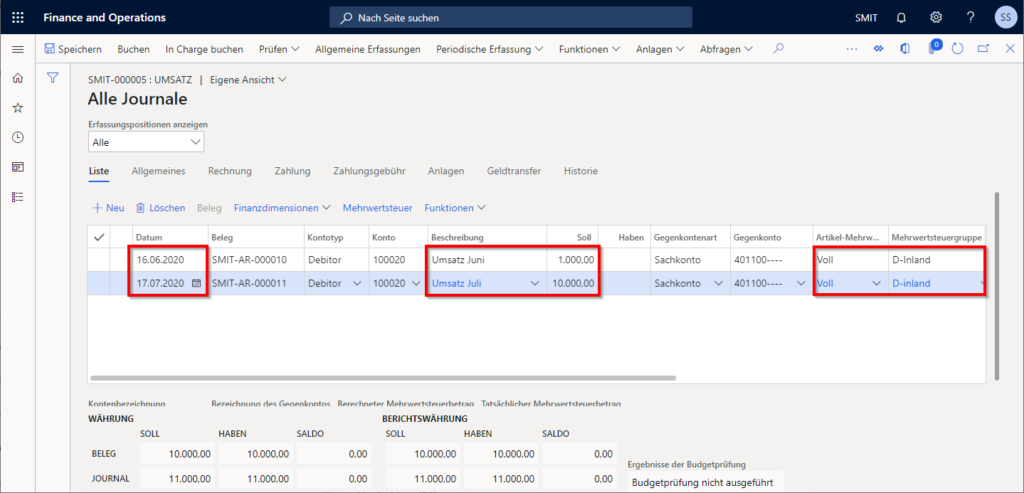Click voucher SMIT-AR-000010
Image resolution: width=1024 pixels, height=493 pixels.
[x=249, y=259]
